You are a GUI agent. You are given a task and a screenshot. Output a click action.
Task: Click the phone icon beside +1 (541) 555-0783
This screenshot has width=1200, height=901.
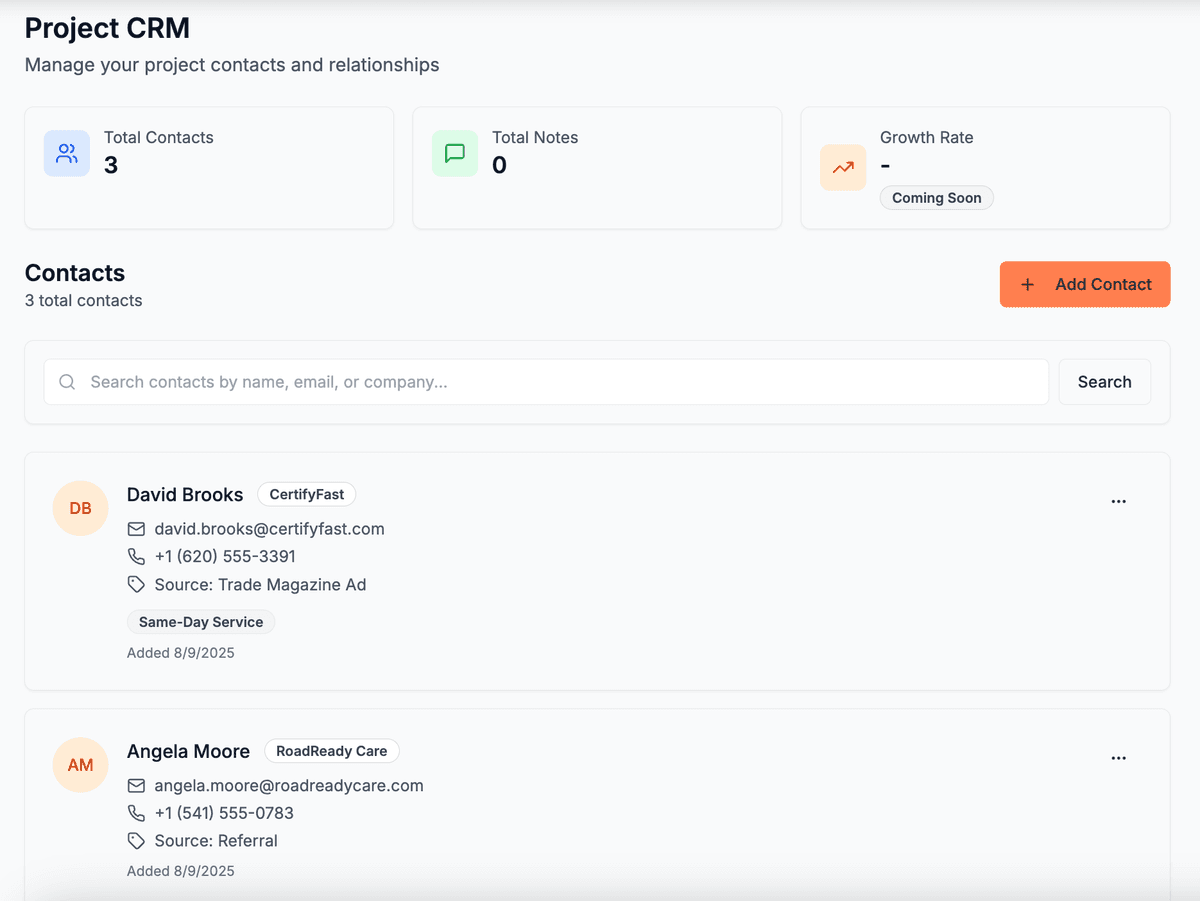(136, 813)
